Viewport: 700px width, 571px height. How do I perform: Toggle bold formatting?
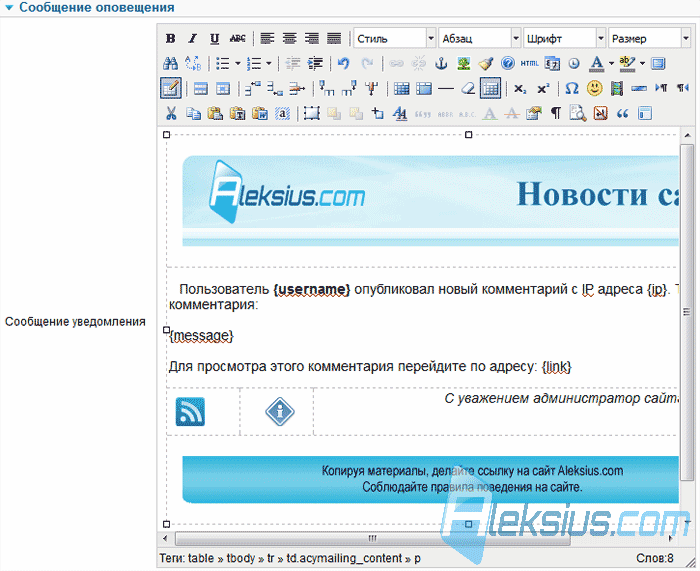point(170,38)
